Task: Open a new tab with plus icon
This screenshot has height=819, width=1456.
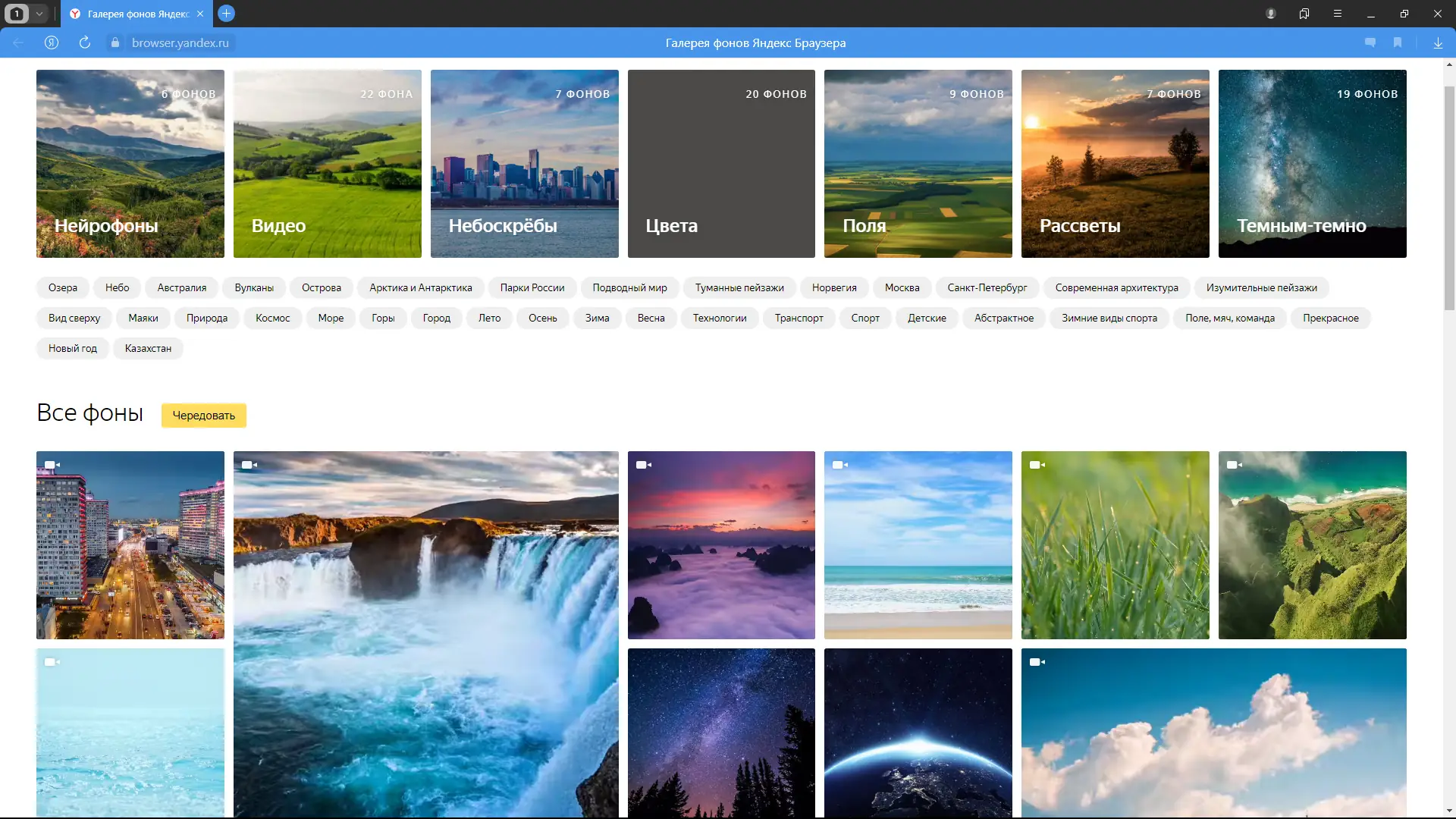Action: click(226, 14)
